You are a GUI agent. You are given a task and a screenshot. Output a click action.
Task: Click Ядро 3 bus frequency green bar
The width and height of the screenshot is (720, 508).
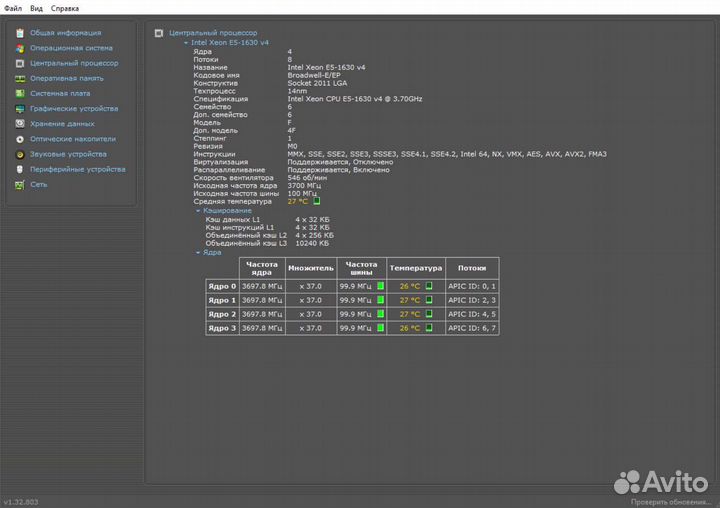[381, 328]
